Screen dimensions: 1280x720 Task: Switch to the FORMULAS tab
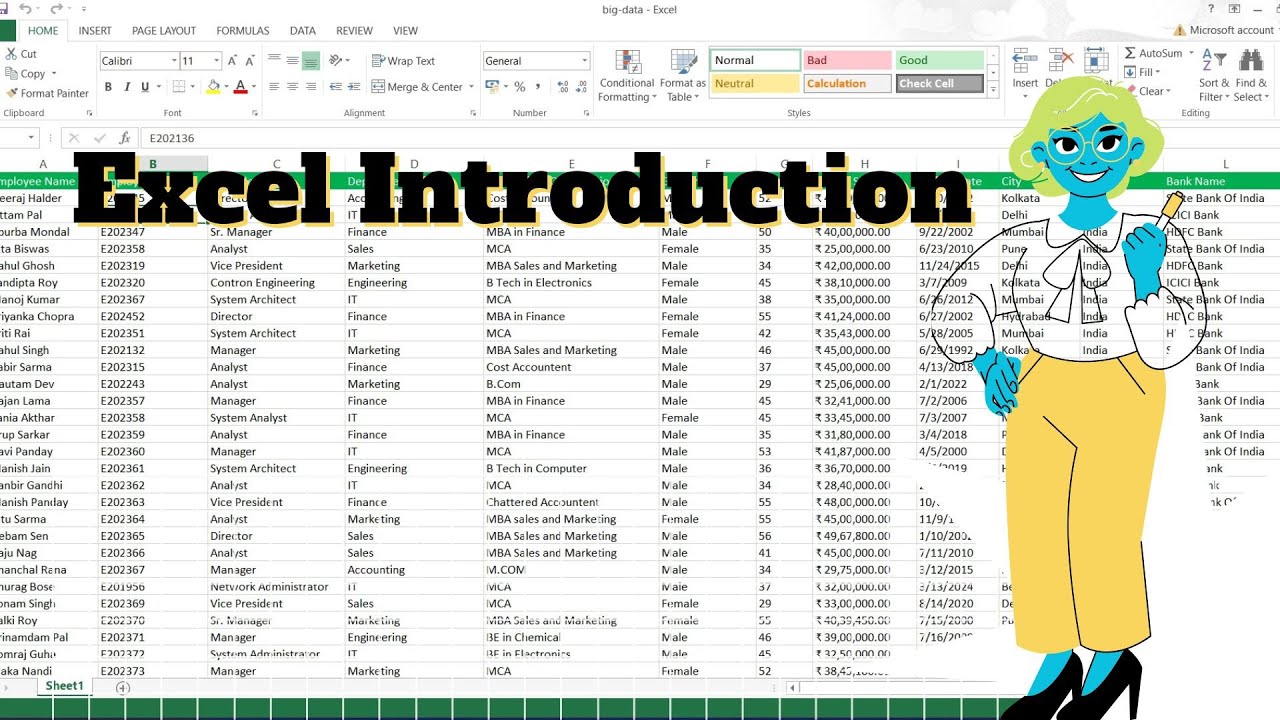tap(243, 31)
